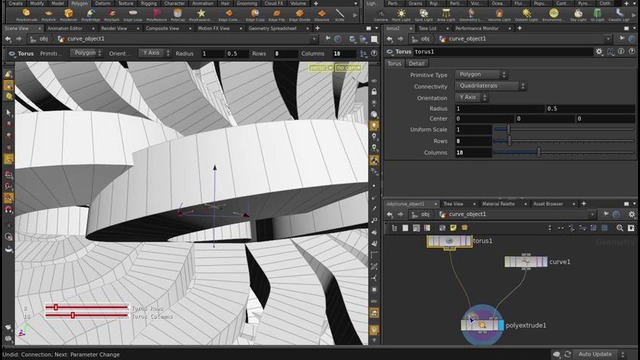Toggle pin on the network editor pane
Screen dimensions: 640x360
606,214
